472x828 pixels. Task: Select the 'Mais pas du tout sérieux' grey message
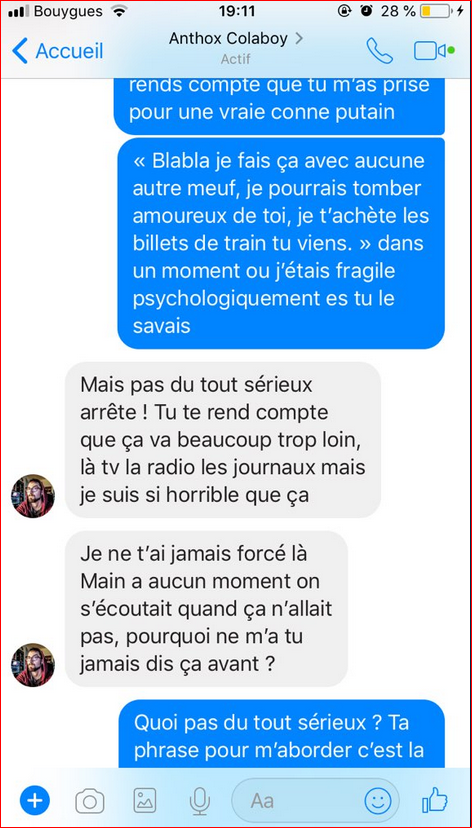pyautogui.click(x=223, y=440)
